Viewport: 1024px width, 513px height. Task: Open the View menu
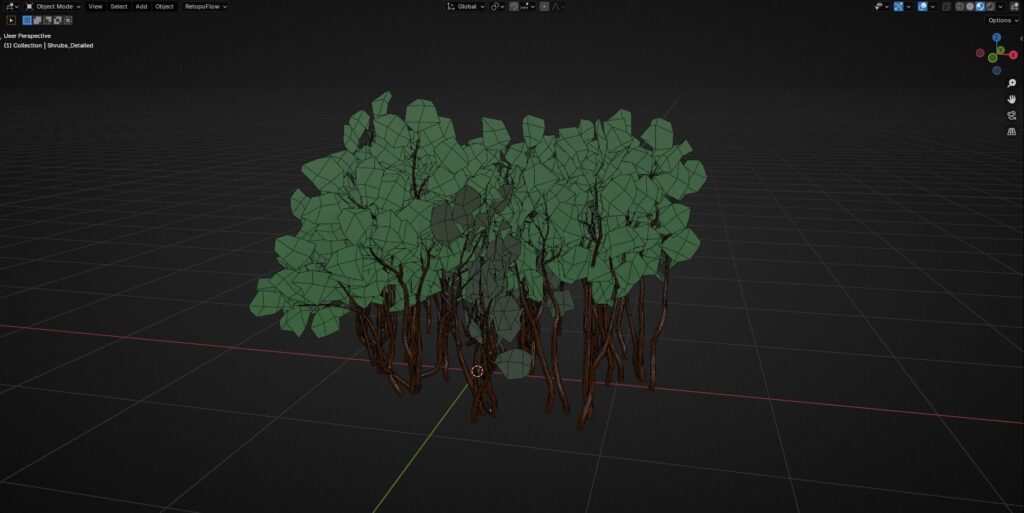click(x=95, y=6)
